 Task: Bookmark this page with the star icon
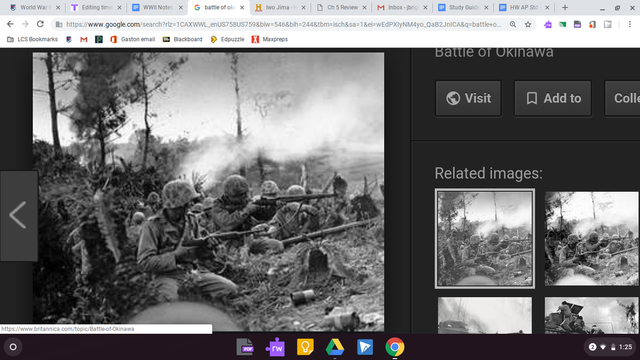point(528,24)
